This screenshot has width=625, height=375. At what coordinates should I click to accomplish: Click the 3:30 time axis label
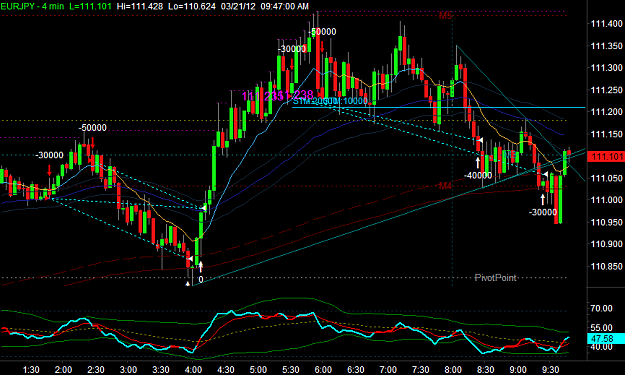[161, 369]
